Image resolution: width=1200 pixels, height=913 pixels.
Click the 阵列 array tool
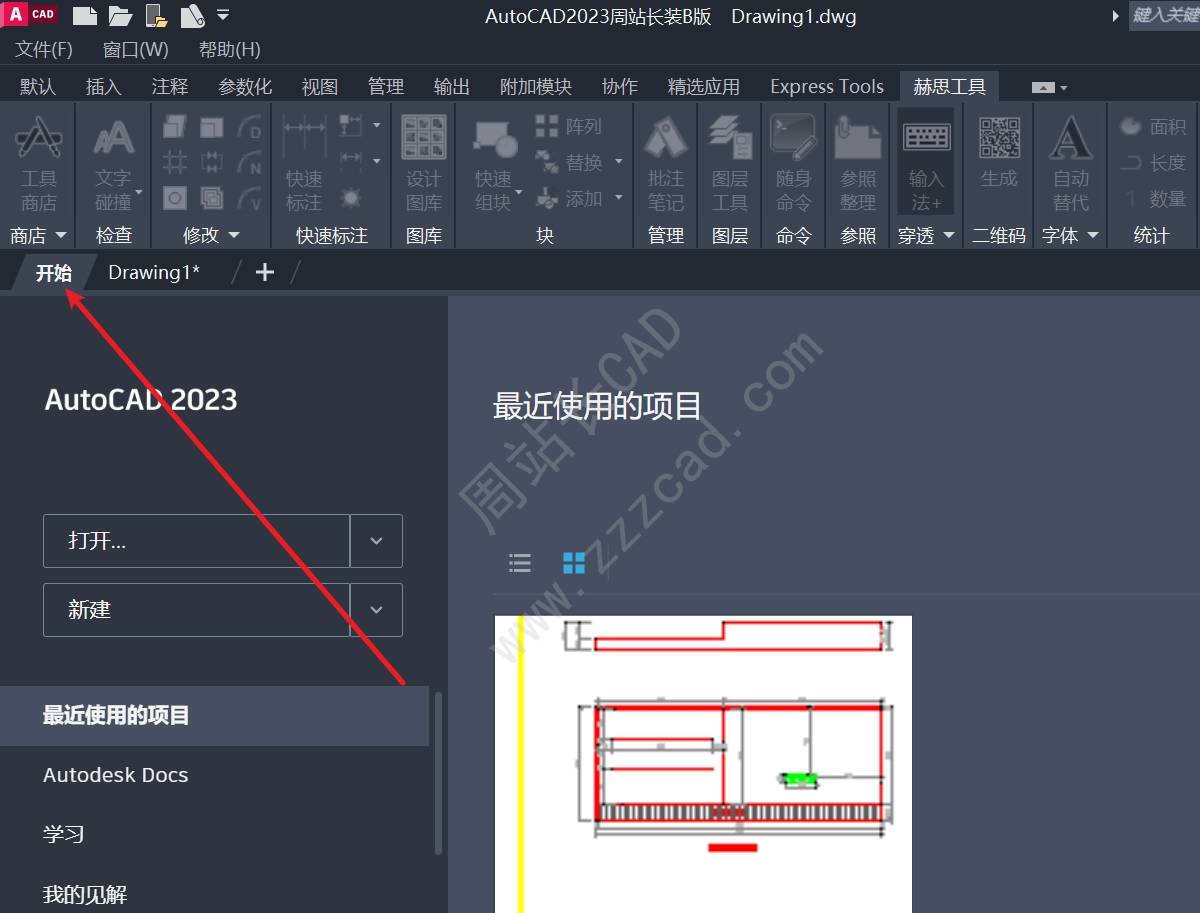coord(568,126)
